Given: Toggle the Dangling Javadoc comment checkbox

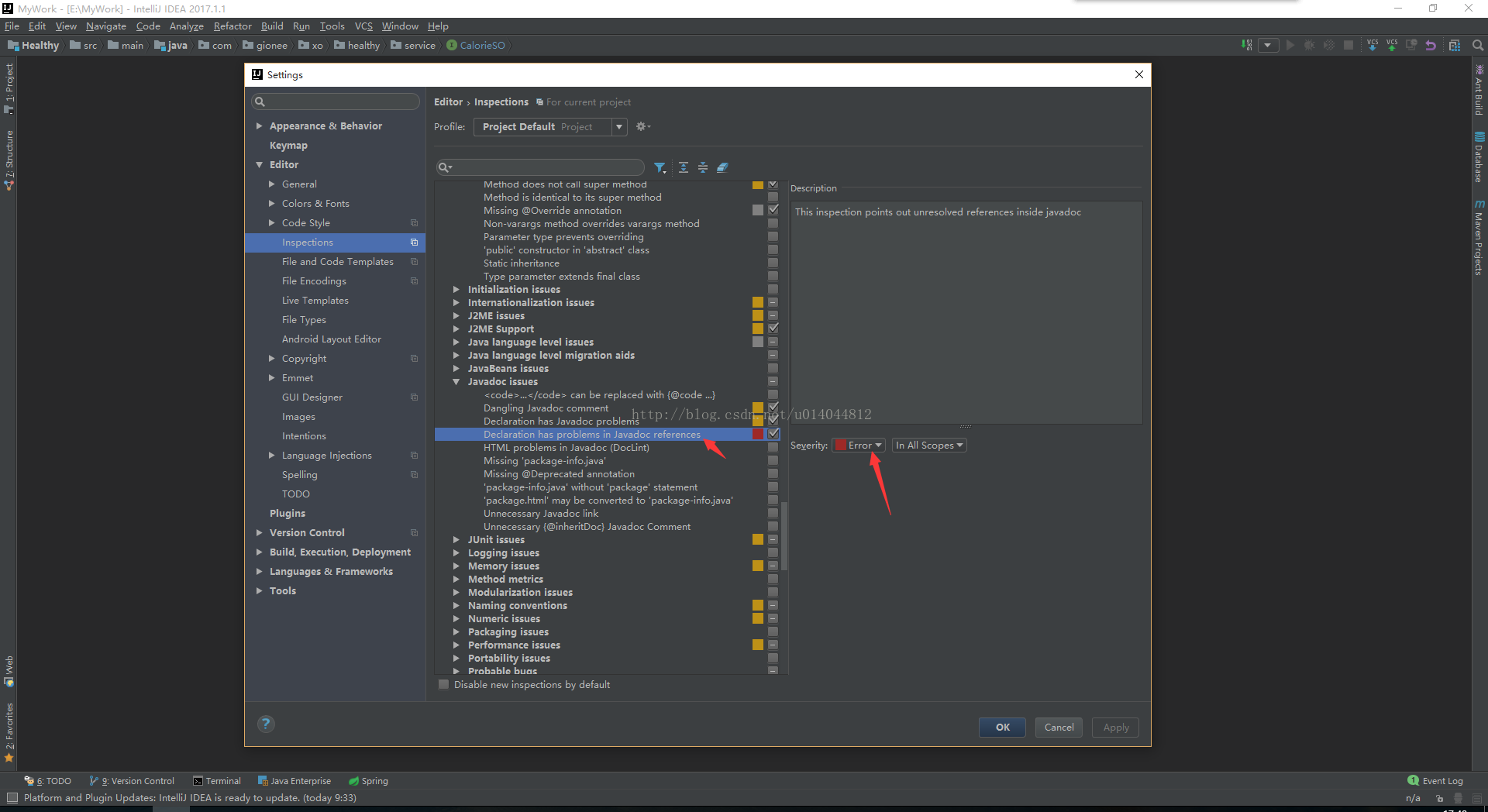Looking at the screenshot, I should (773, 408).
